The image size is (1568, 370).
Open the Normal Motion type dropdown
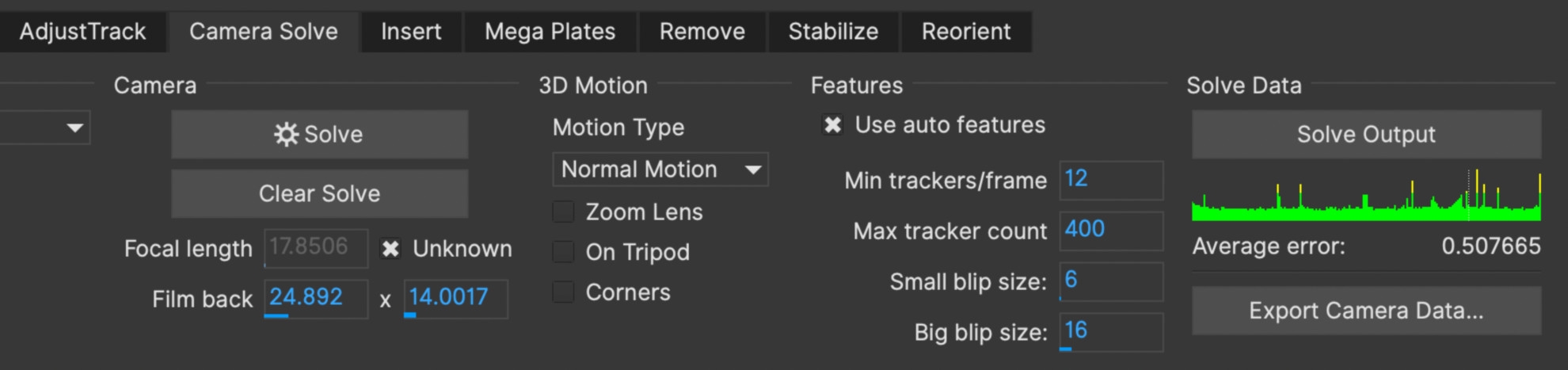[660, 170]
